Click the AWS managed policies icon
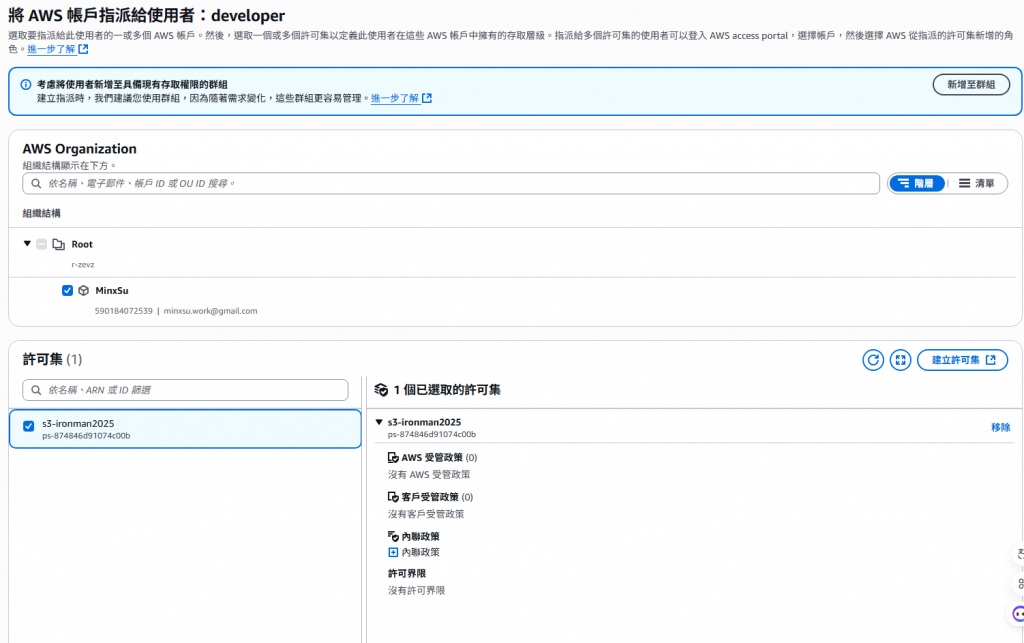 393,458
